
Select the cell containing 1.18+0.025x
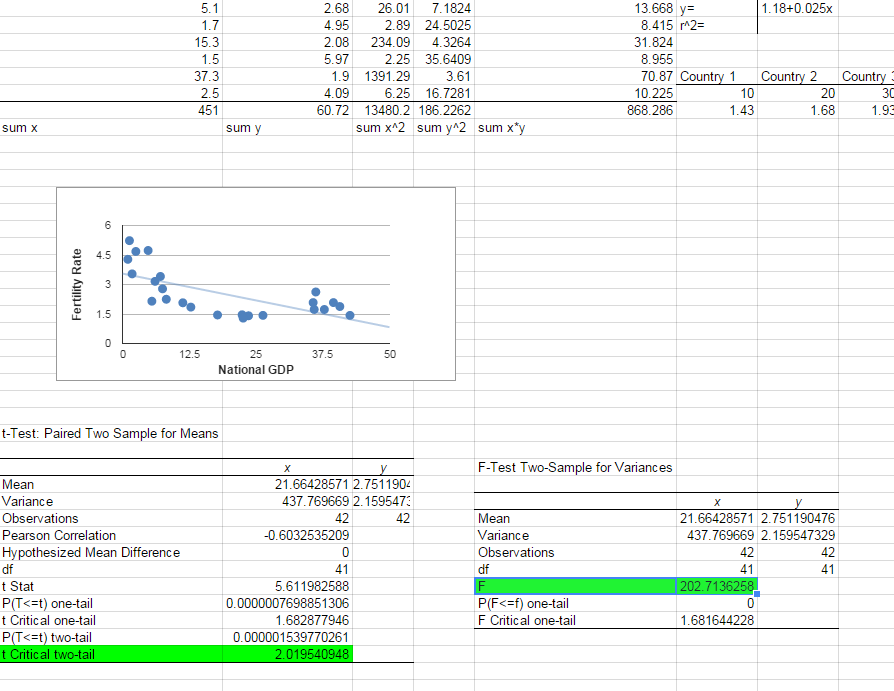[x=797, y=8]
